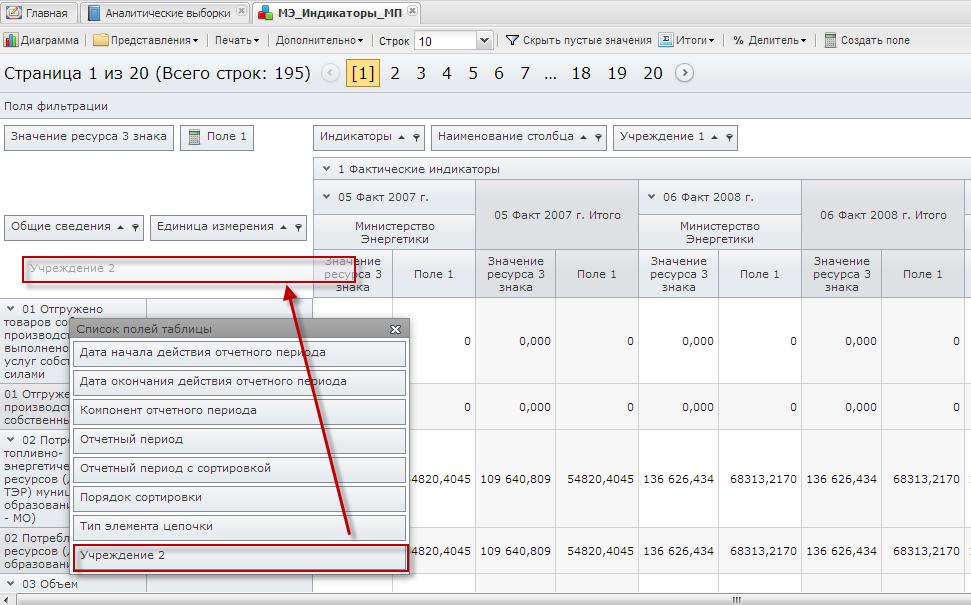Select field Компонент отчетного периода
971x605 pixels.
tap(240, 411)
